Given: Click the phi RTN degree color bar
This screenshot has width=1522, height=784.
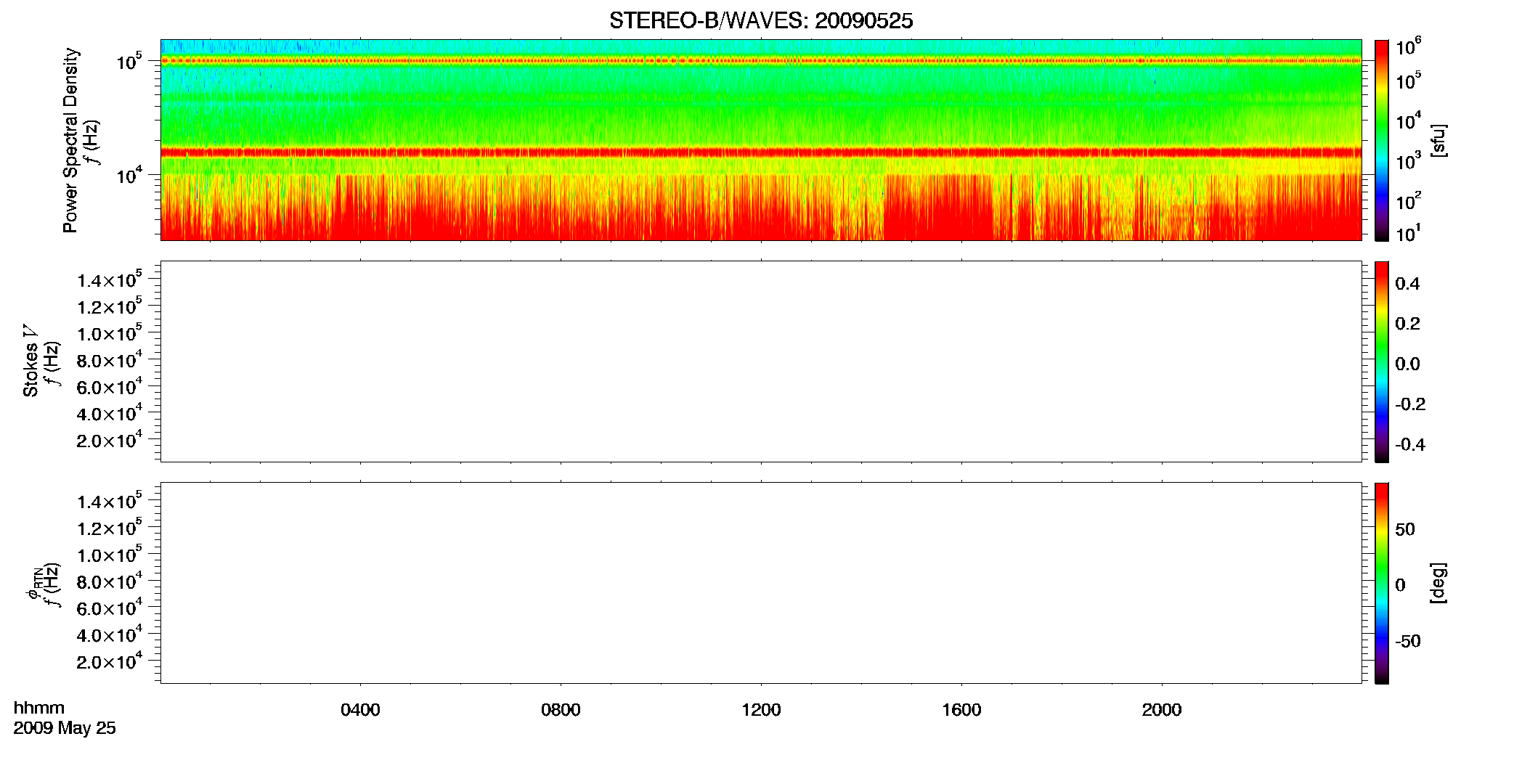Looking at the screenshot, I should pos(1382,583).
